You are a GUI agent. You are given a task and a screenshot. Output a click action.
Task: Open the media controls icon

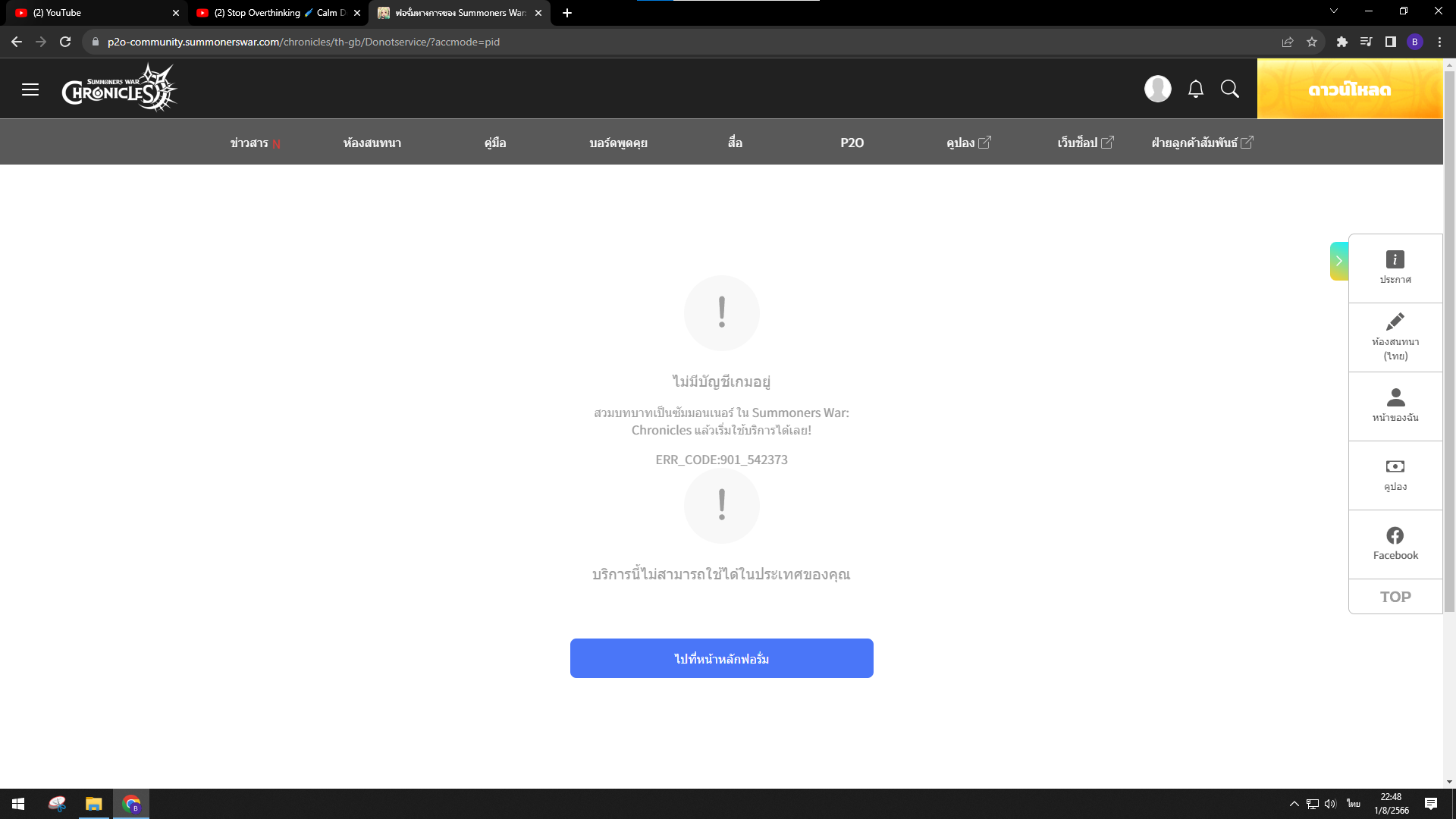tap(1367, 42)
